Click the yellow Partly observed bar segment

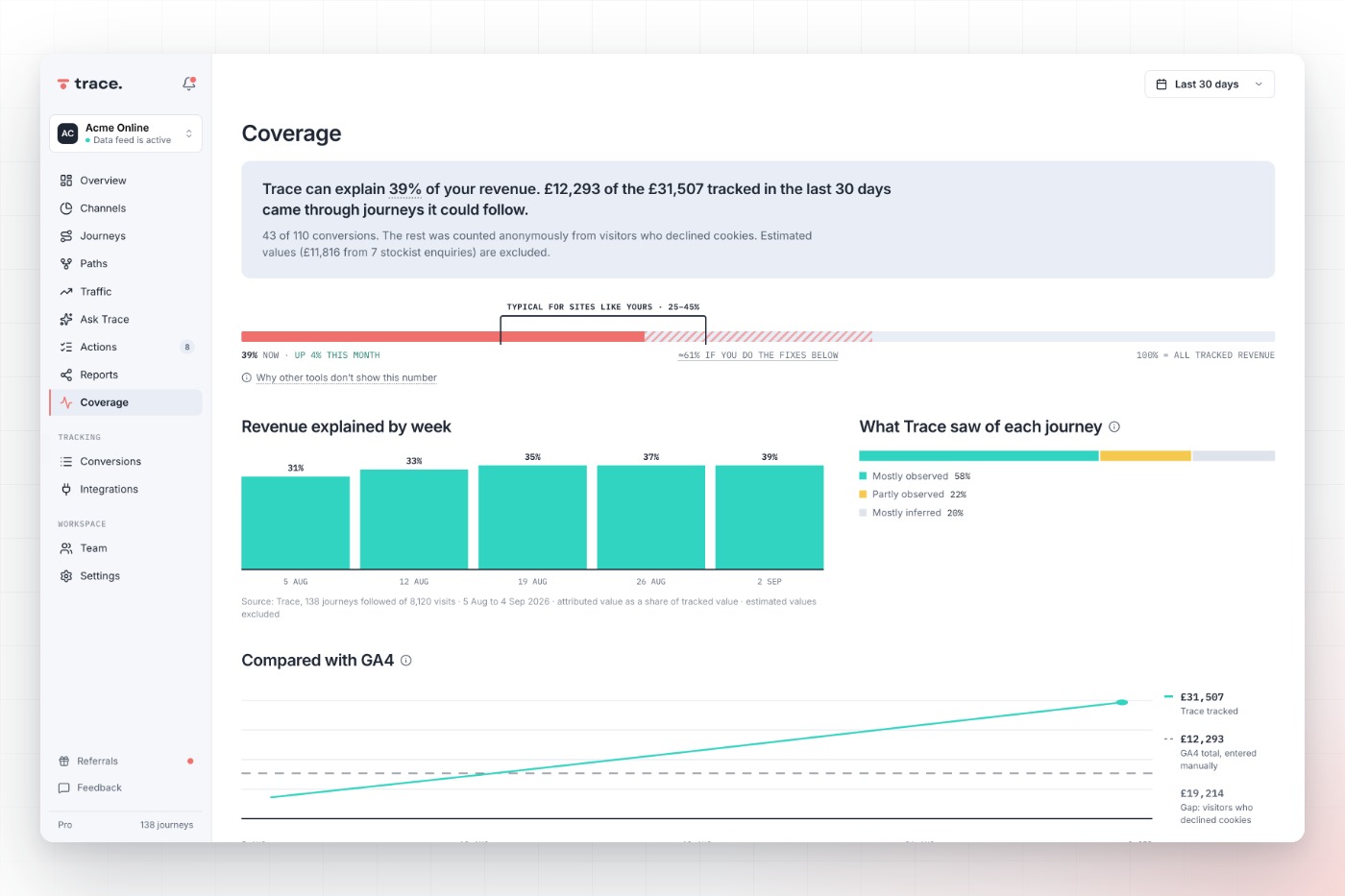tap(1145, 456)
